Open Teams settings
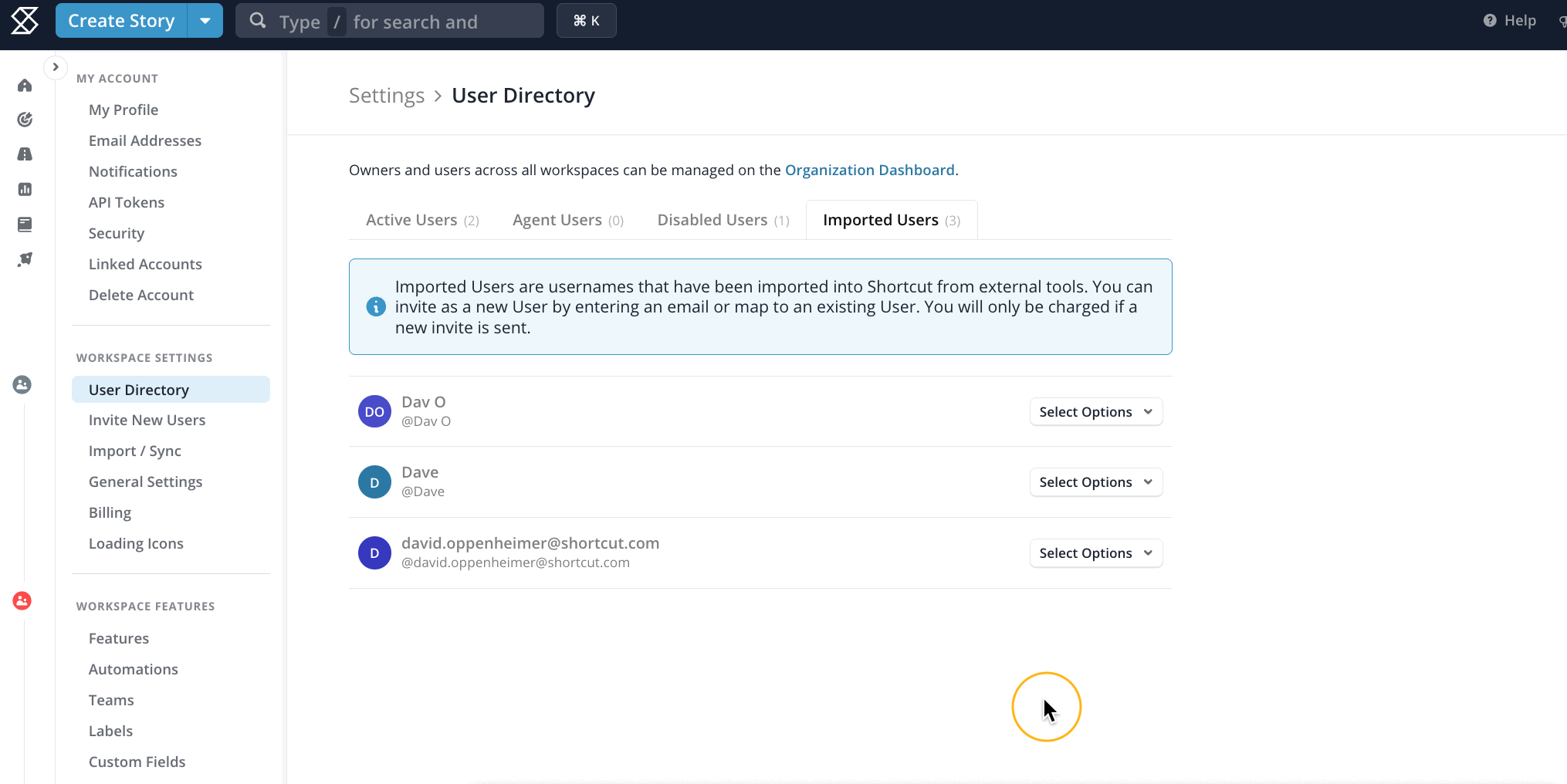Viewport: 1567px width, 784px height. coord(111,700)
